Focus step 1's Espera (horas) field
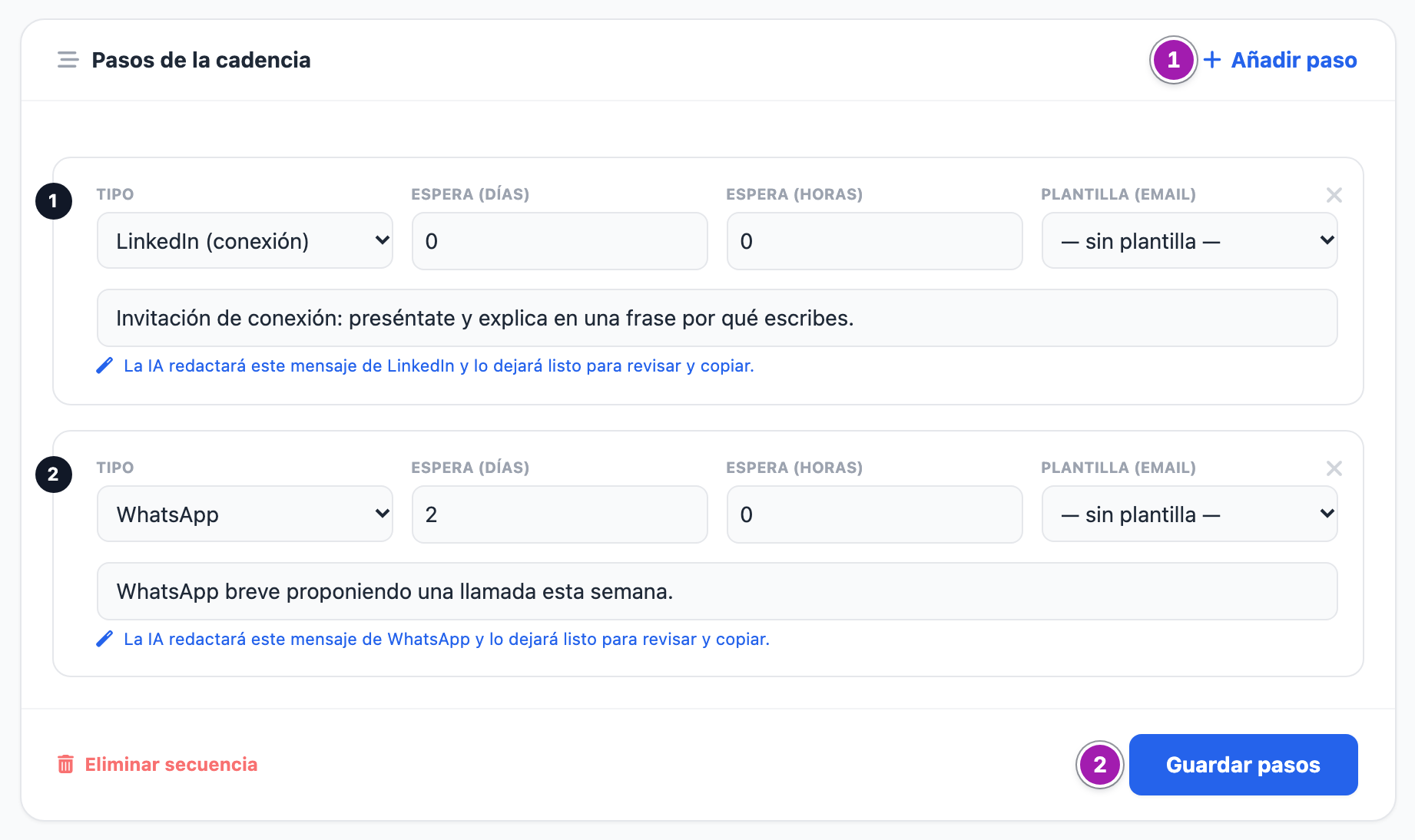 875,241
